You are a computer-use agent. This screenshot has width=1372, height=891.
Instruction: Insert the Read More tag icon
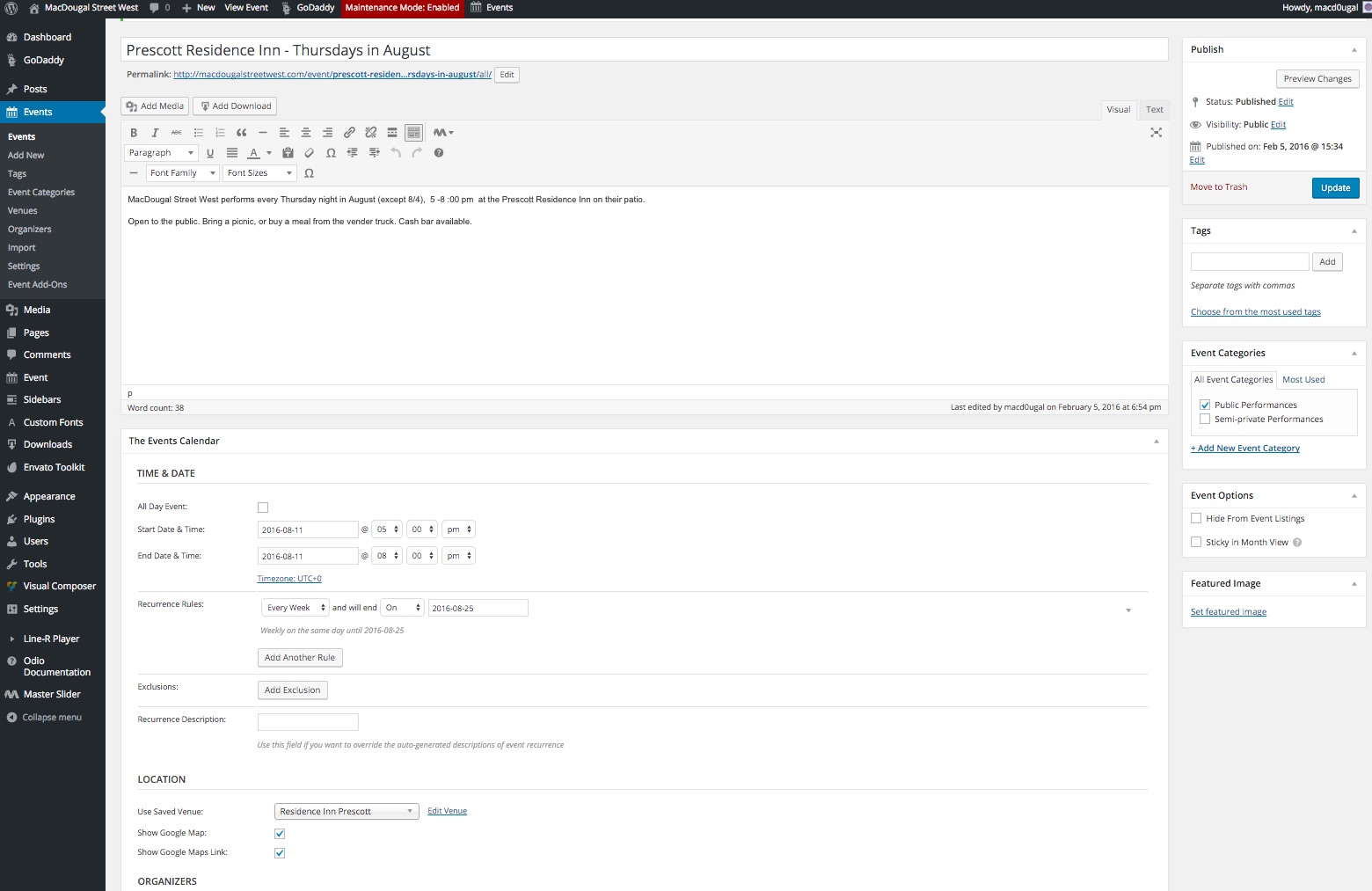(x=391, y=133)
